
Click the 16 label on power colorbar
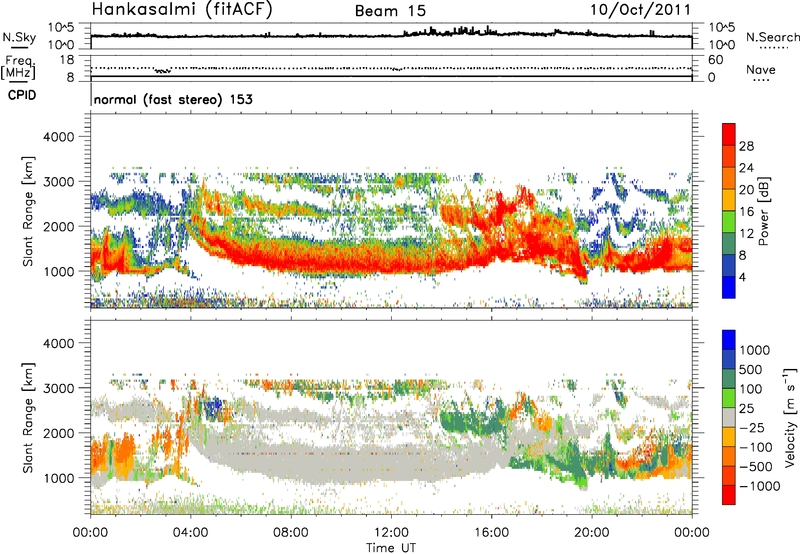pyautogui.click(x=746, y=212)
